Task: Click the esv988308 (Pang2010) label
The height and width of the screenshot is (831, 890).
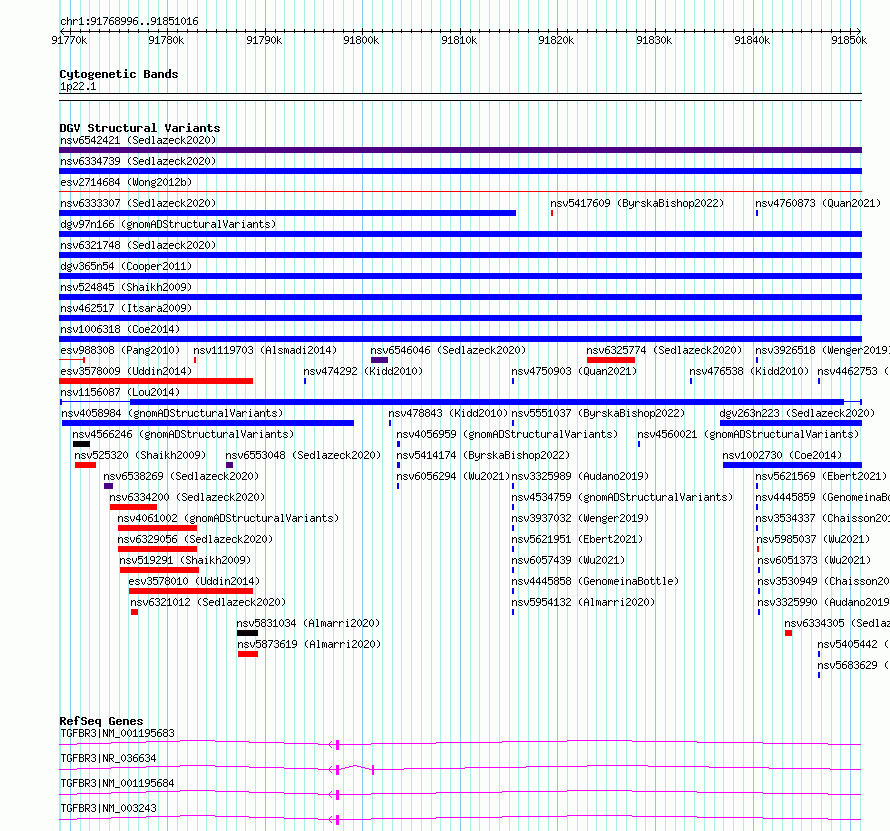Action: point(120,350)
